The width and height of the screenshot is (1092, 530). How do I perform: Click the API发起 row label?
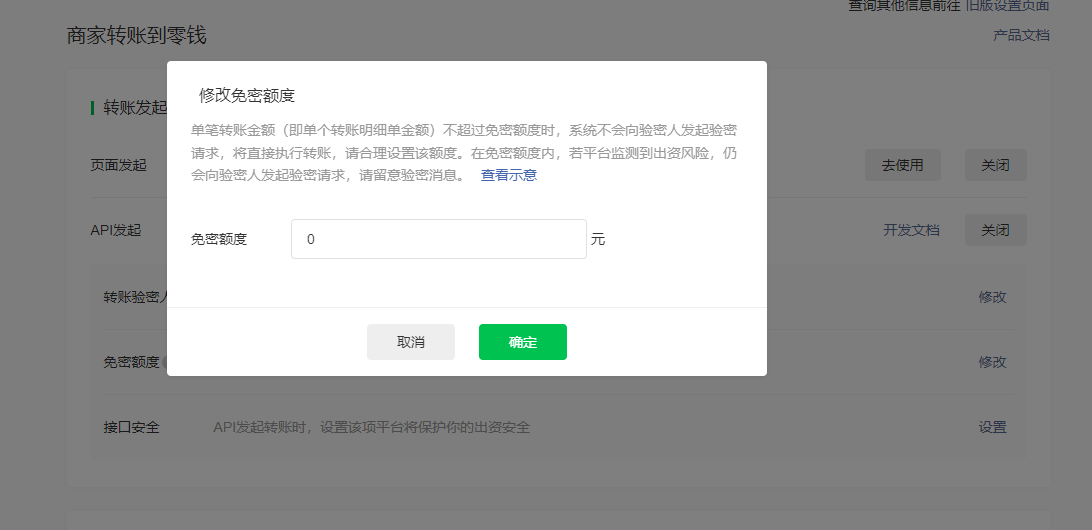point(116,230)
